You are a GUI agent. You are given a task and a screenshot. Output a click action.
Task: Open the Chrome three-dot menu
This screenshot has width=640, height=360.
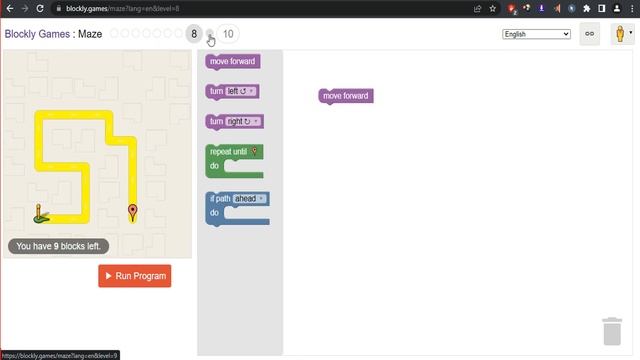pyautogui.click(x=632, y=9)
